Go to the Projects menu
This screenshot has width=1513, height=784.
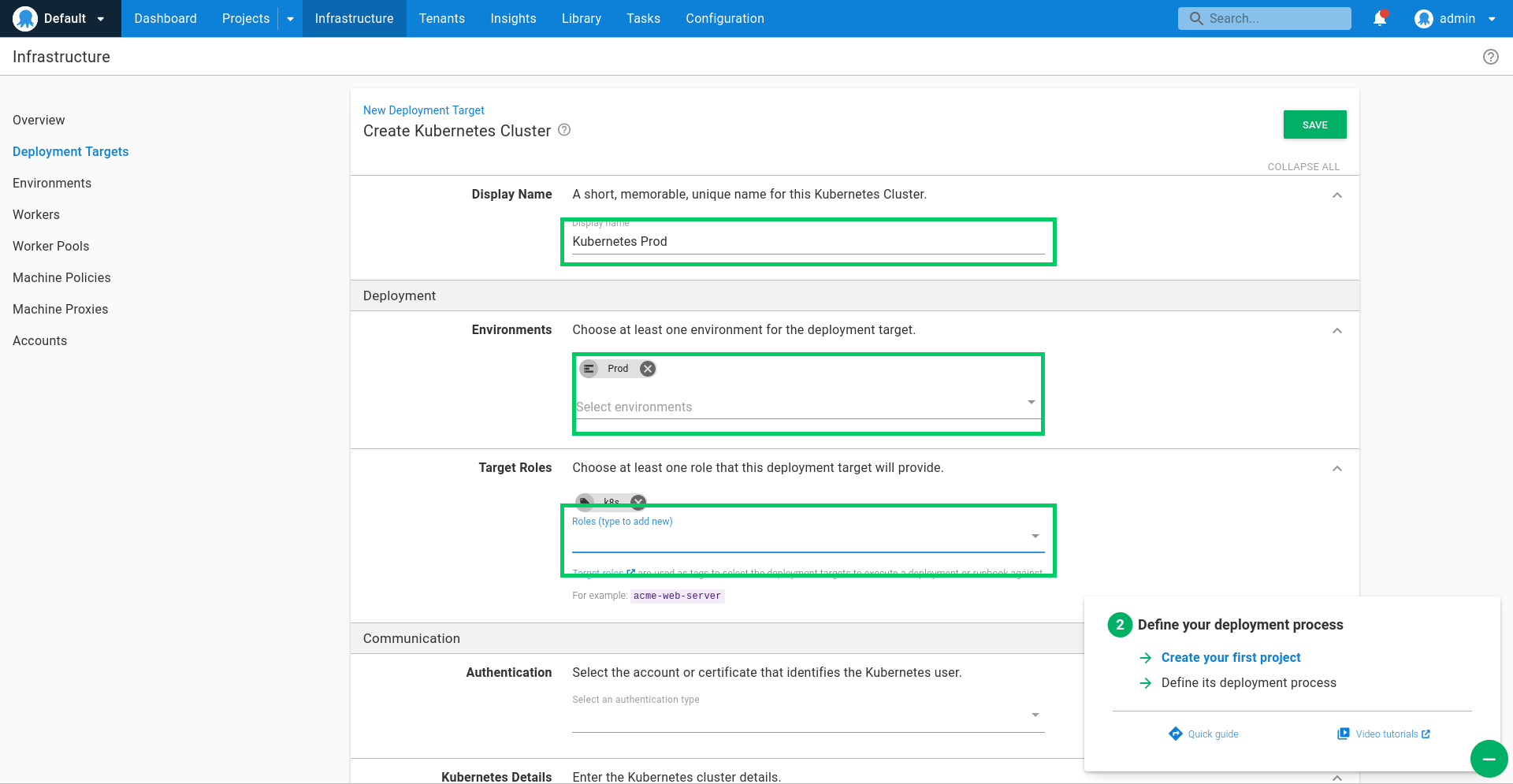tap(246, 18)
